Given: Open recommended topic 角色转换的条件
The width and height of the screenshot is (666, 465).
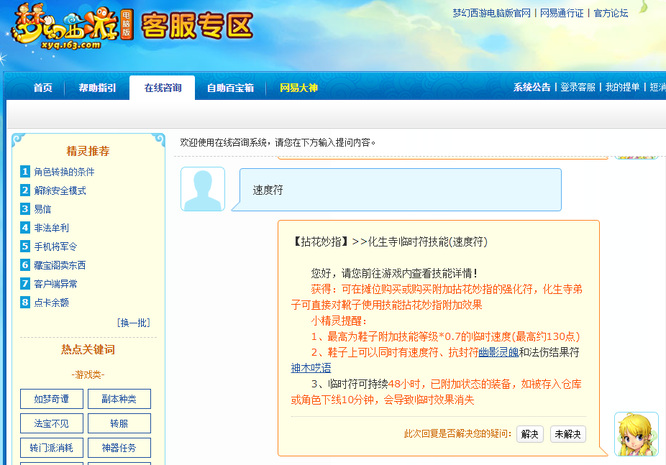Looking at the screenshot, I should pos(64,172).
